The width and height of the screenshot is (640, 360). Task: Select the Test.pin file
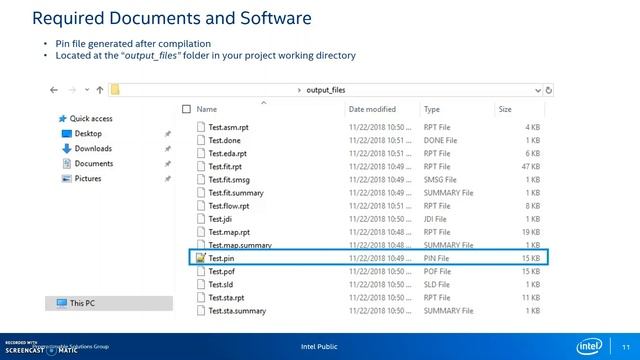coord(221,258)
